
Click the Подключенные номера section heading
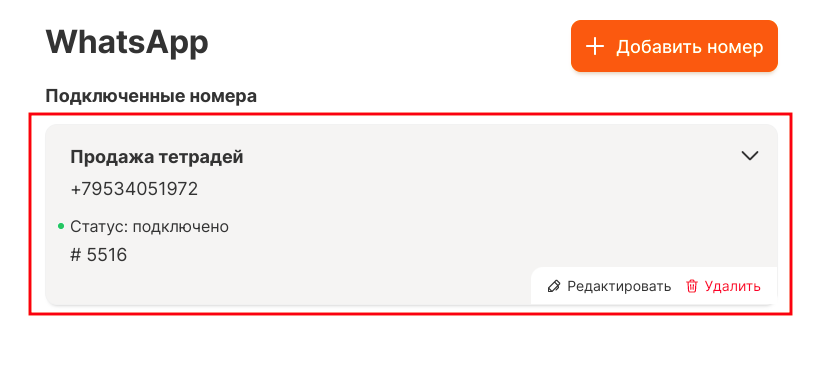(151, 96)
